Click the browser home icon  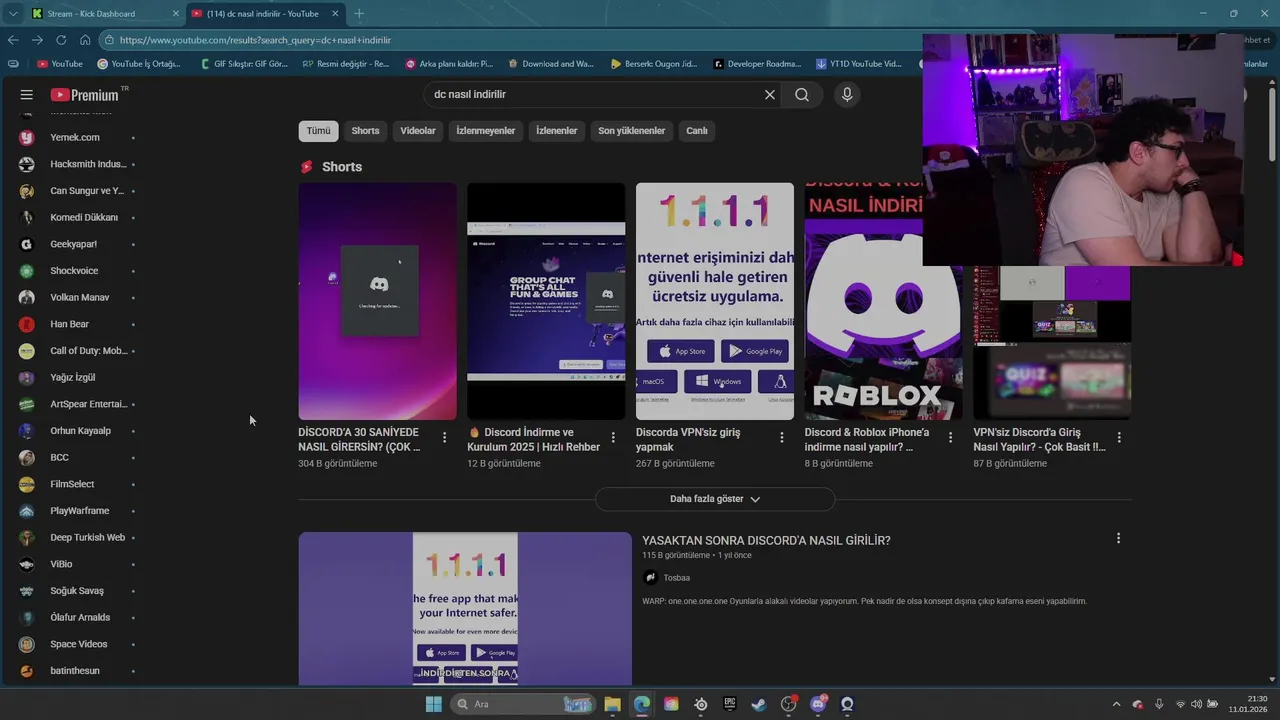[x=85, y=40]
